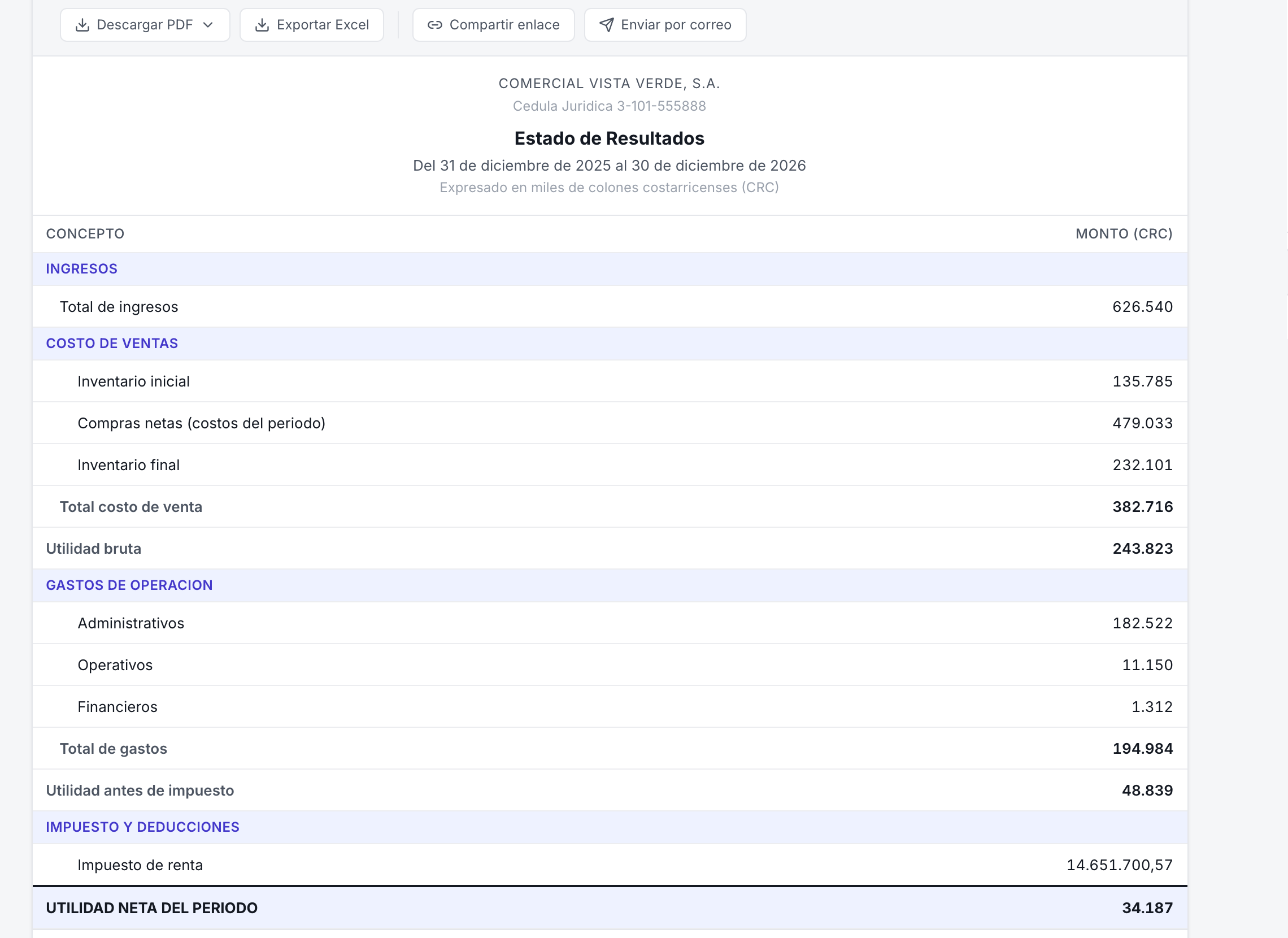Click the Inventario inicial row label
The height and width of the screenshot is (938, 1288).
[133, 381]
